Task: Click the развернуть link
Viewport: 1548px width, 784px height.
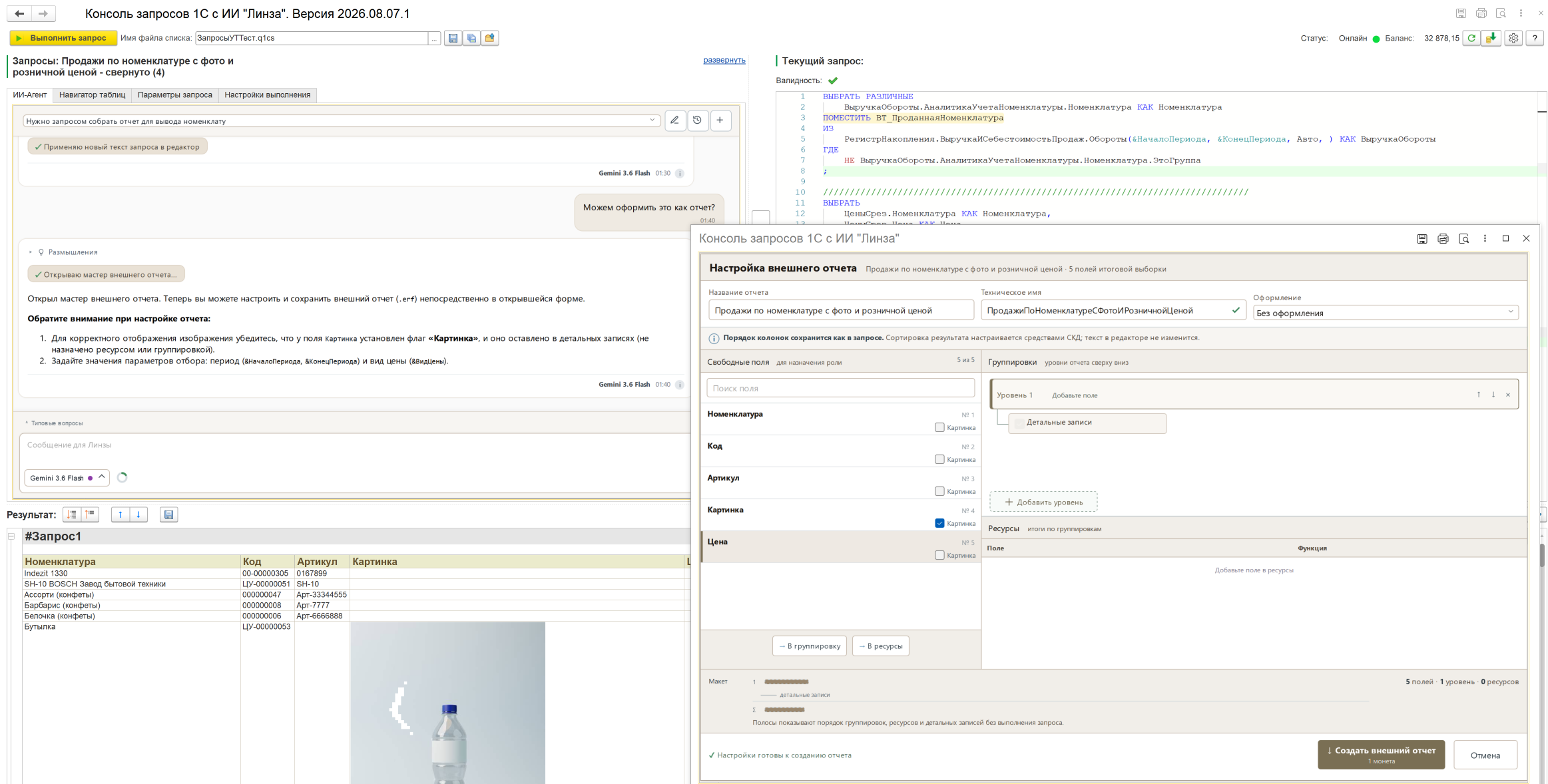Action: click(724, 60)
